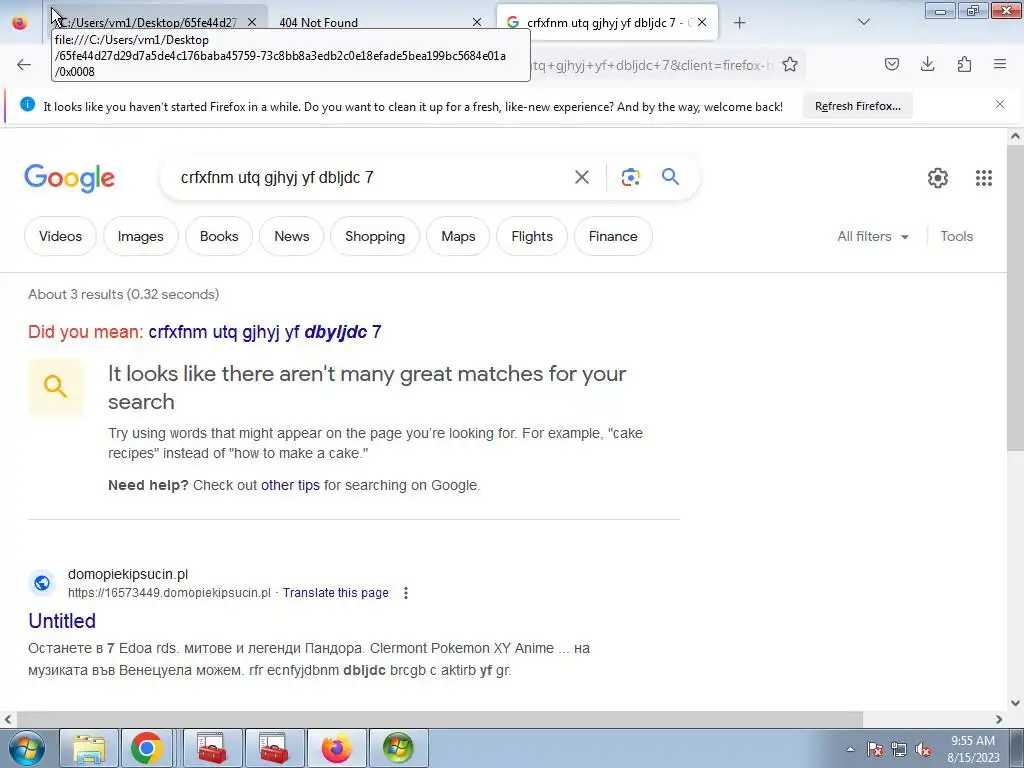The height and width of the screenshot is (768, 1024).
Task: Click the domopiekipsucin.pl result URL
Action: (x=169, y=593)
